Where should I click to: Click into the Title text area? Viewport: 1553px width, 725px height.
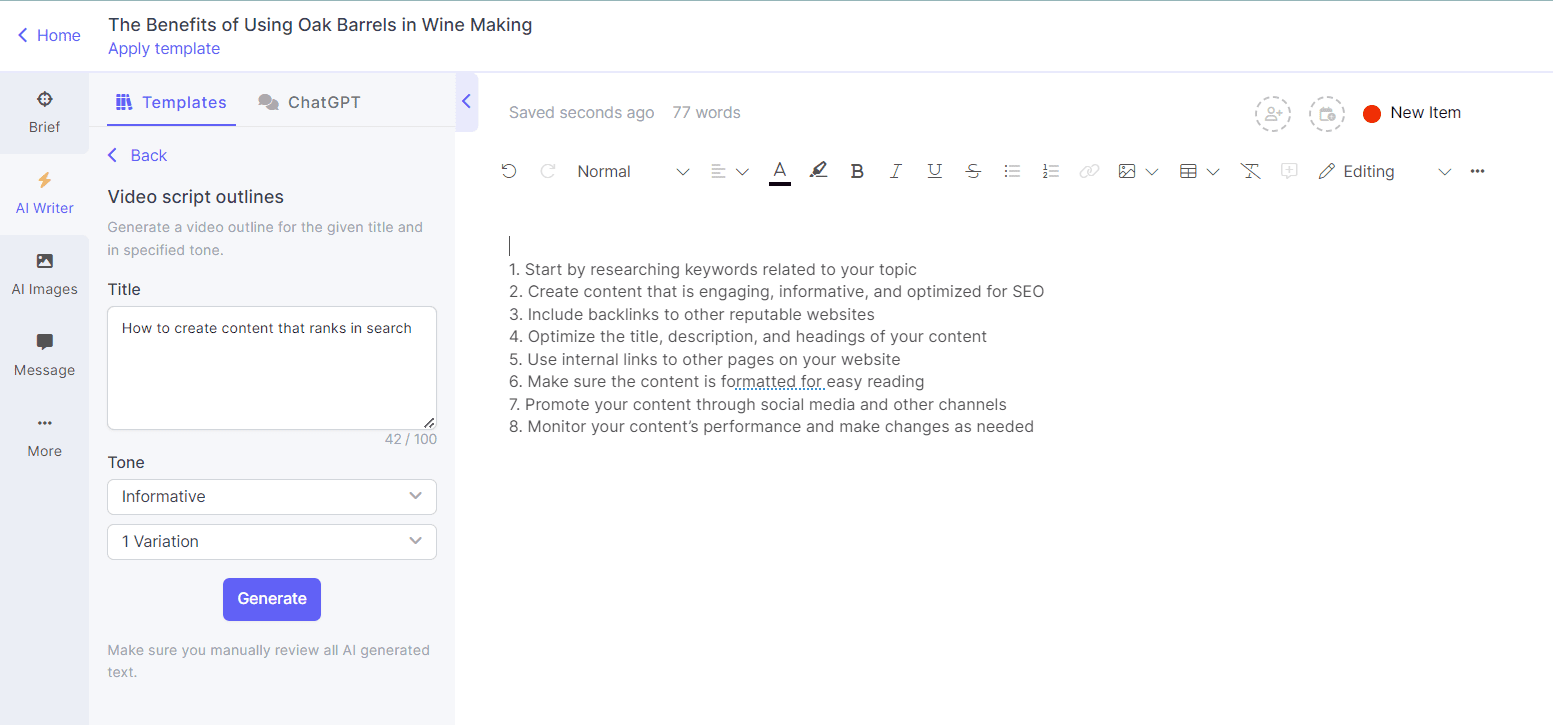272,368
